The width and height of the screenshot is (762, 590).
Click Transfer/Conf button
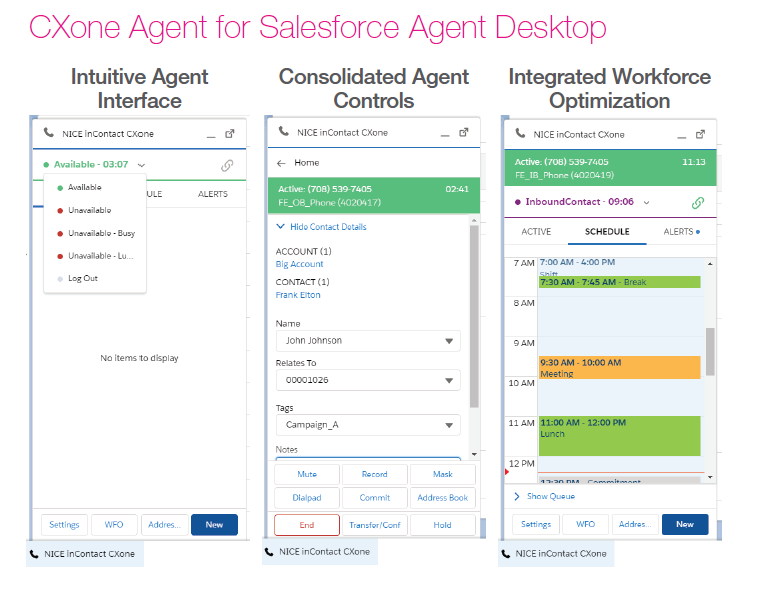click(x=375, y=525)
